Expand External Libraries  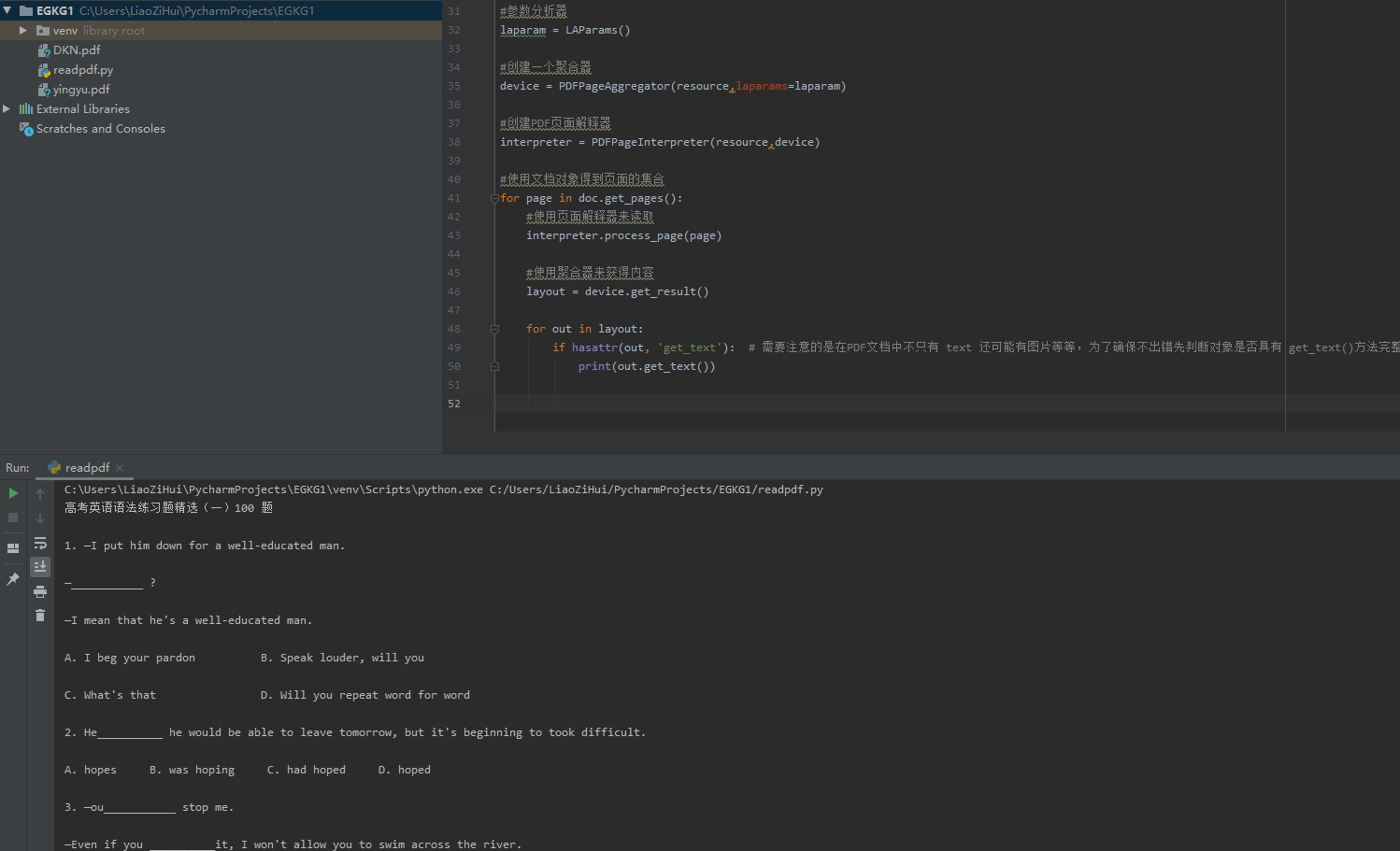pos(7,108)
